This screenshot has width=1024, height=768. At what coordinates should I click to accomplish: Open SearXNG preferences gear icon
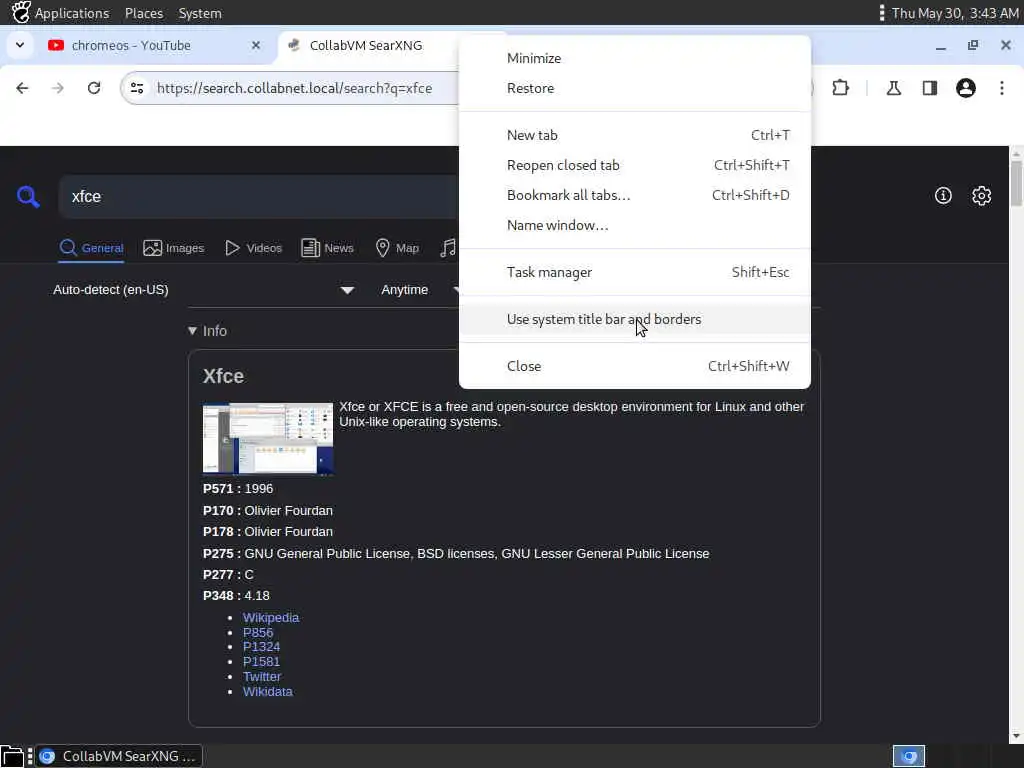pyautogui.click(x=982, y=195)
